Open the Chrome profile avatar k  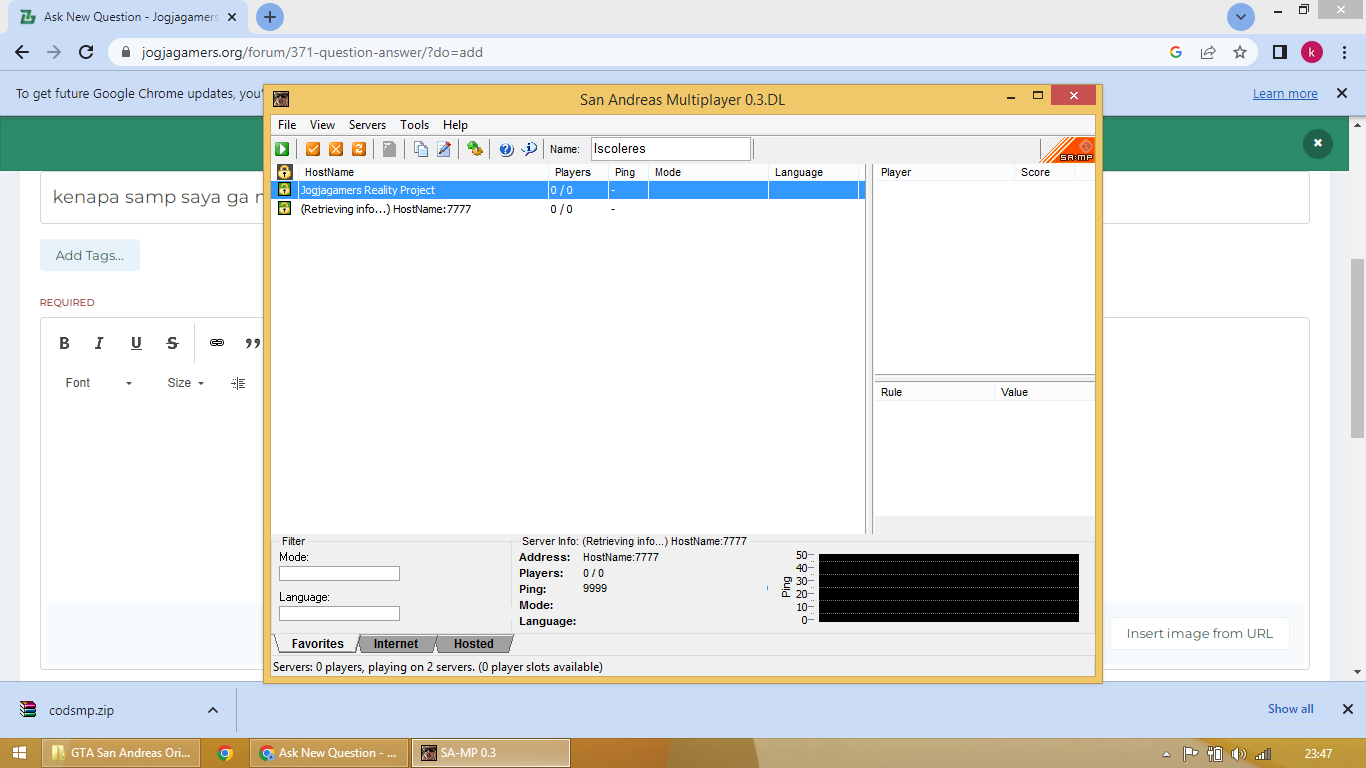tap(1312, 52)
